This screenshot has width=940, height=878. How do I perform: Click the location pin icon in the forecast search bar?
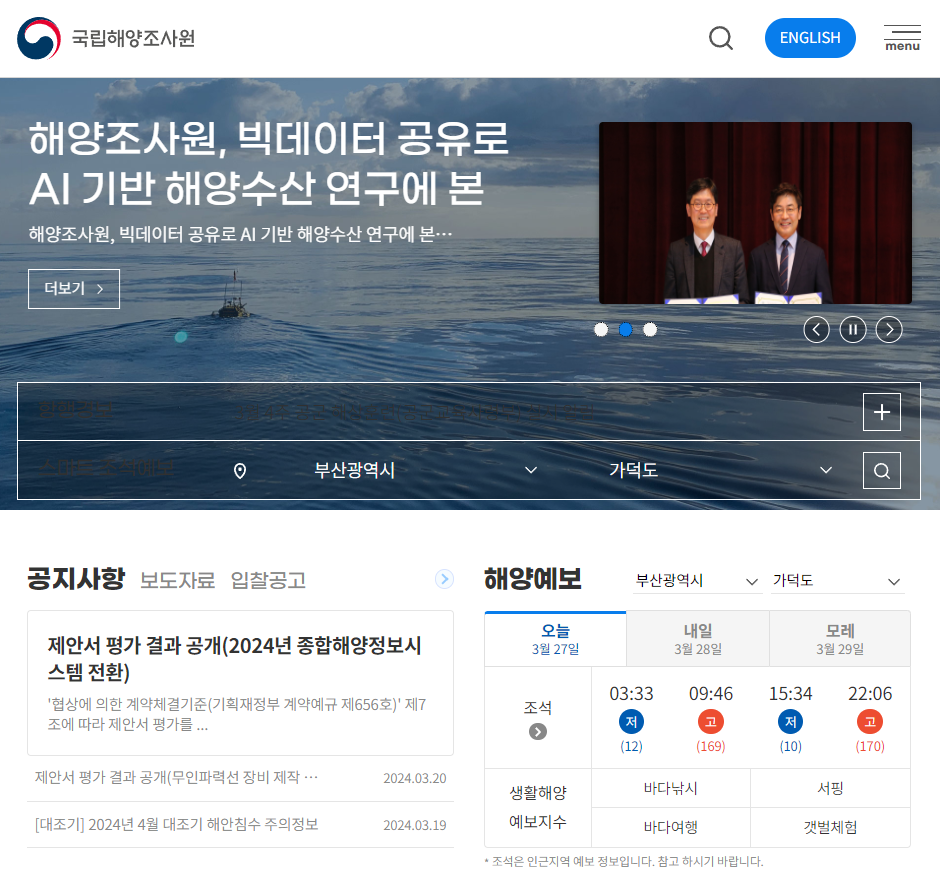coord(240,470)
